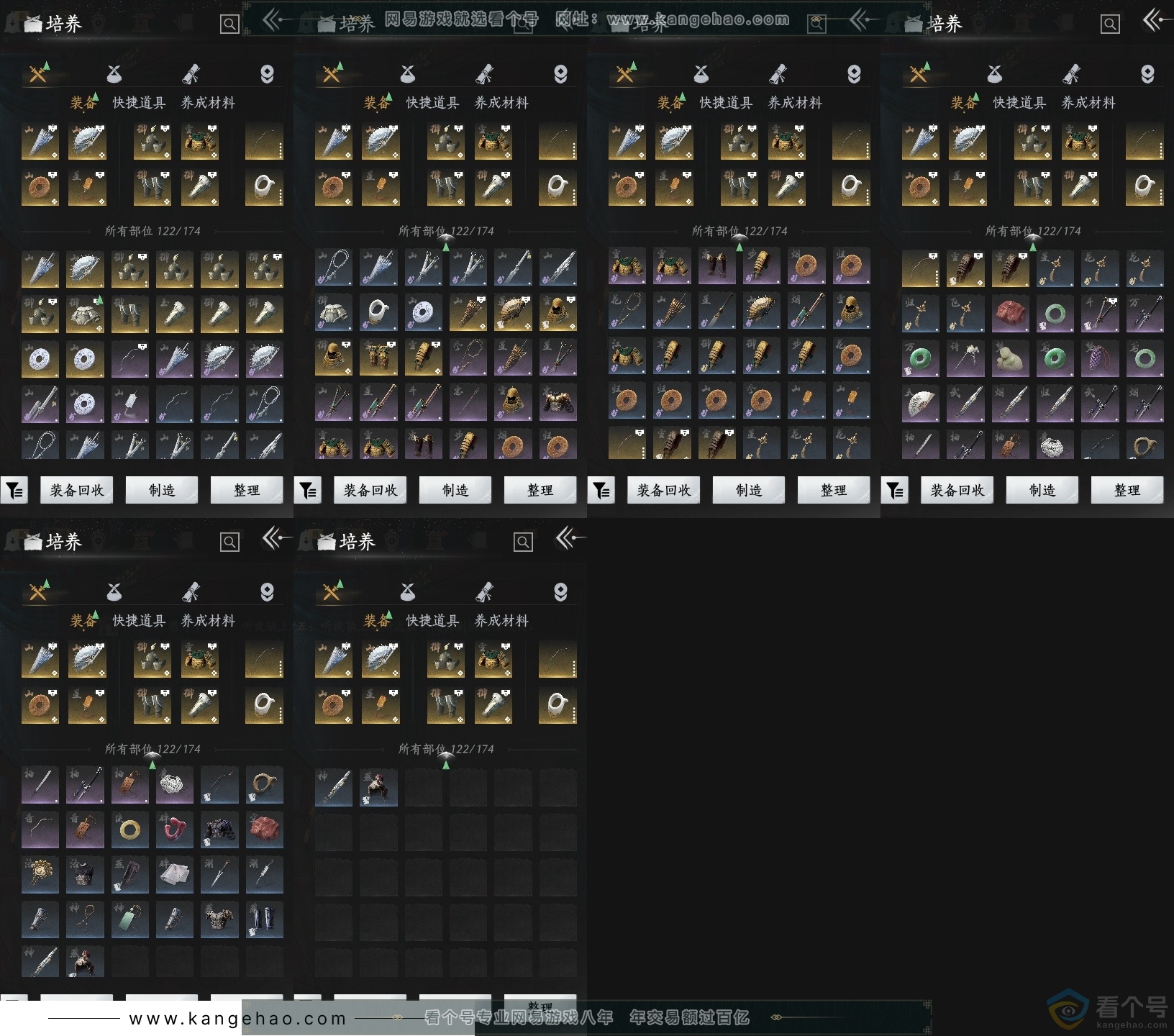Switch to 装备 tab in top-left panel
This screenshot has height=1036, width=1174.
pos(83,103)
